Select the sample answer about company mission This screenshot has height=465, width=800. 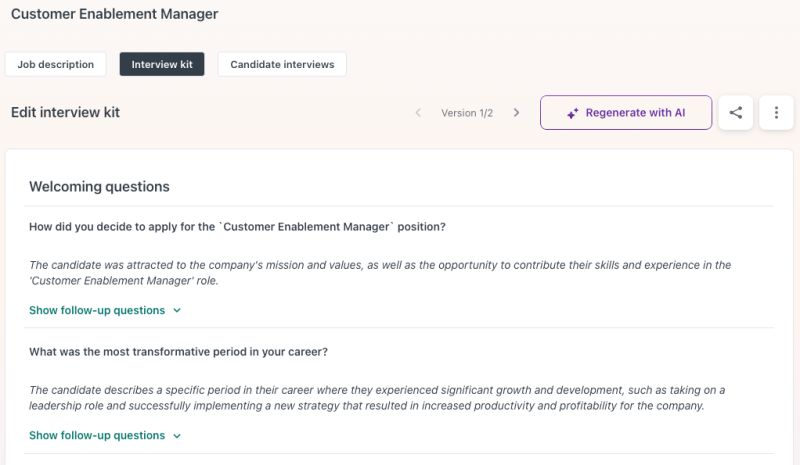pos(380,273)
